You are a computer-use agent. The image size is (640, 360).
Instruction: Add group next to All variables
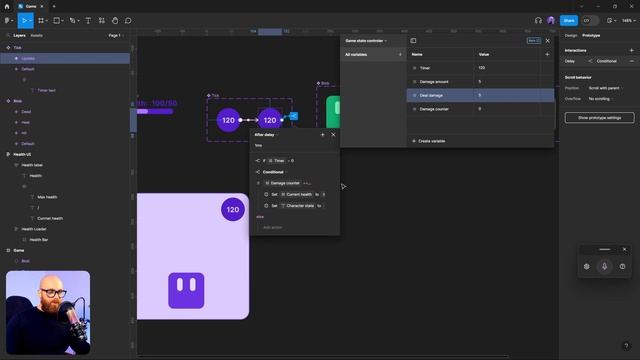tap(400, 54)
